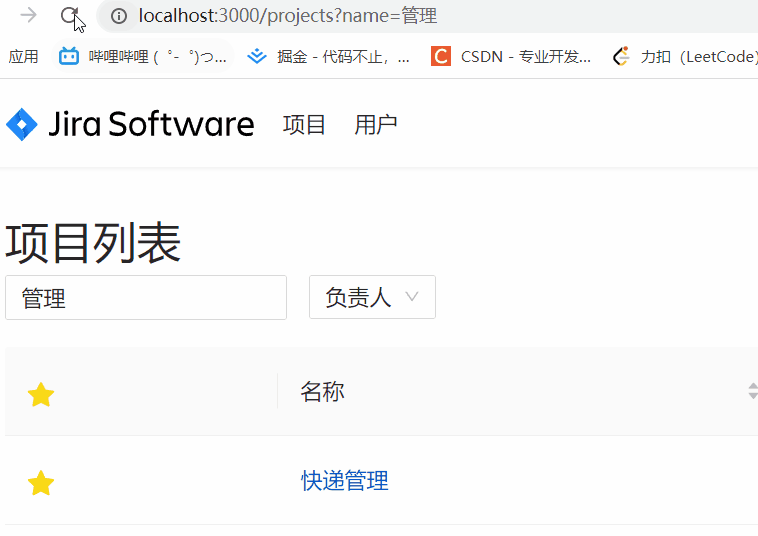Open the 项目 navigation menu
This screenshot has width=758, height=536.
click(x=304, y=125)
